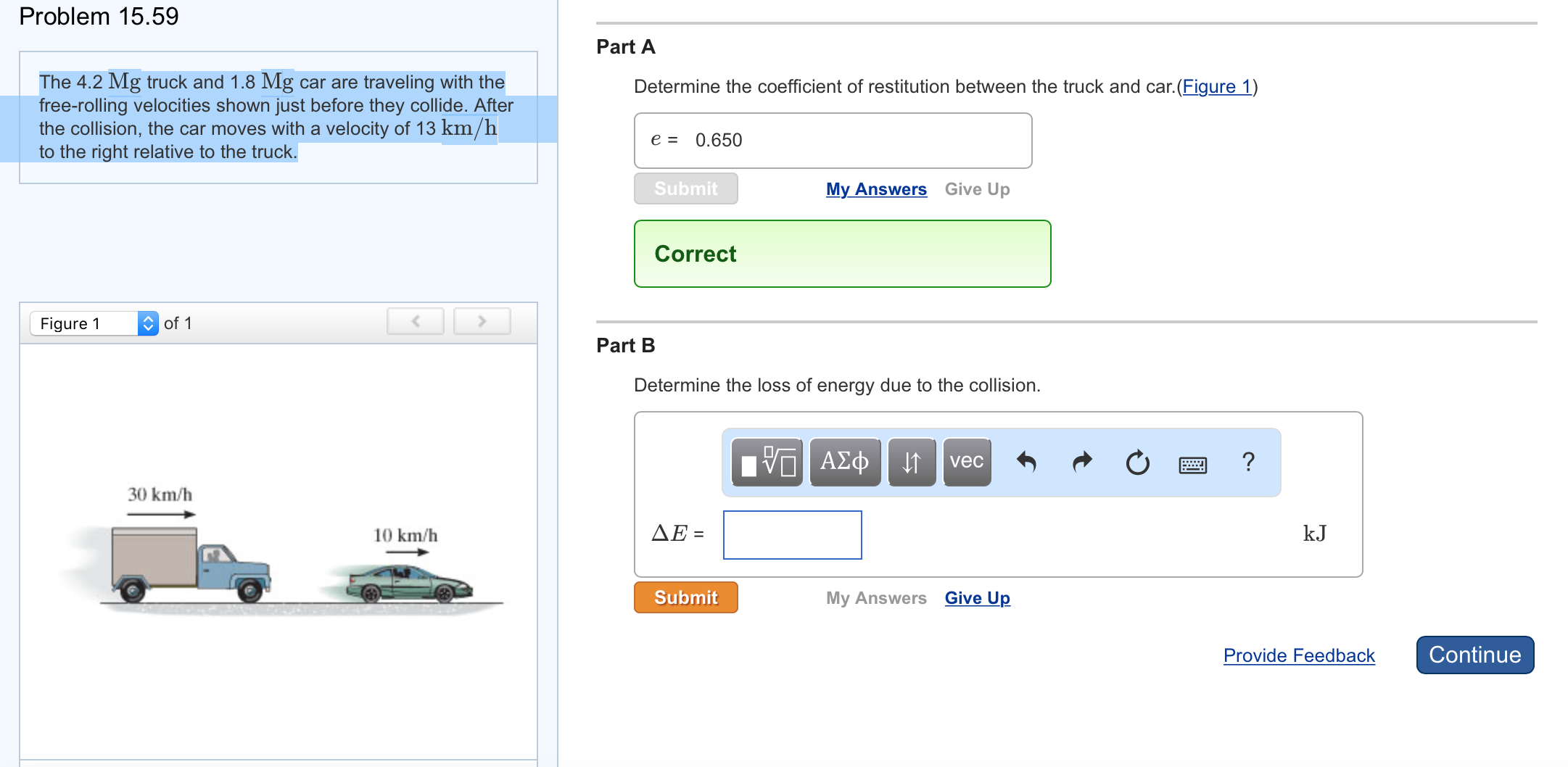Screen dimensions: 1568x767
Task: Insert vector notation with vec button
Action: pos(967,462)
